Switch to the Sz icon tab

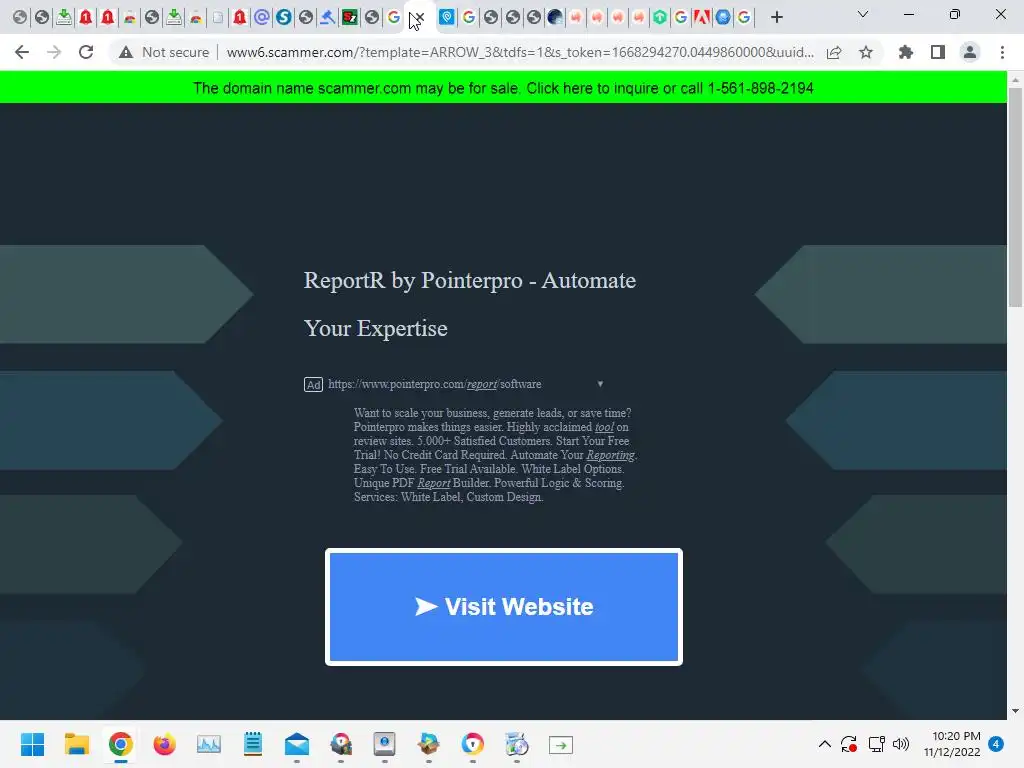pyautogui.click(x=350, y=17)
